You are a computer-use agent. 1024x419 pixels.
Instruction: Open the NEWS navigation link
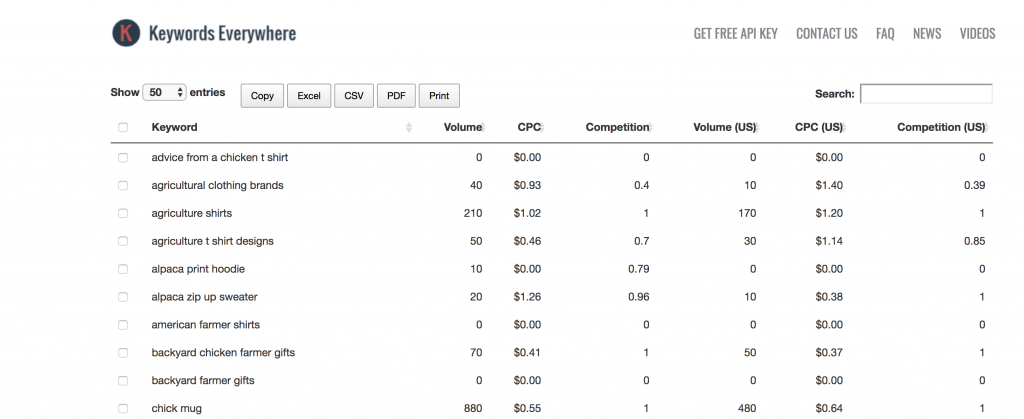(x=927, y=33)
